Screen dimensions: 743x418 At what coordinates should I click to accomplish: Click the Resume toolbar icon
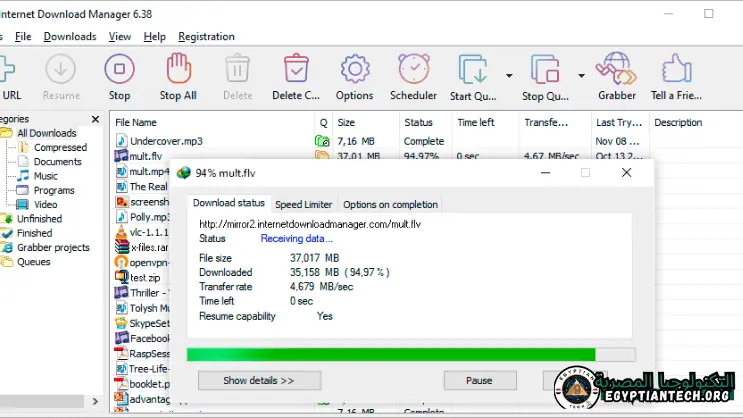(61, 69)
